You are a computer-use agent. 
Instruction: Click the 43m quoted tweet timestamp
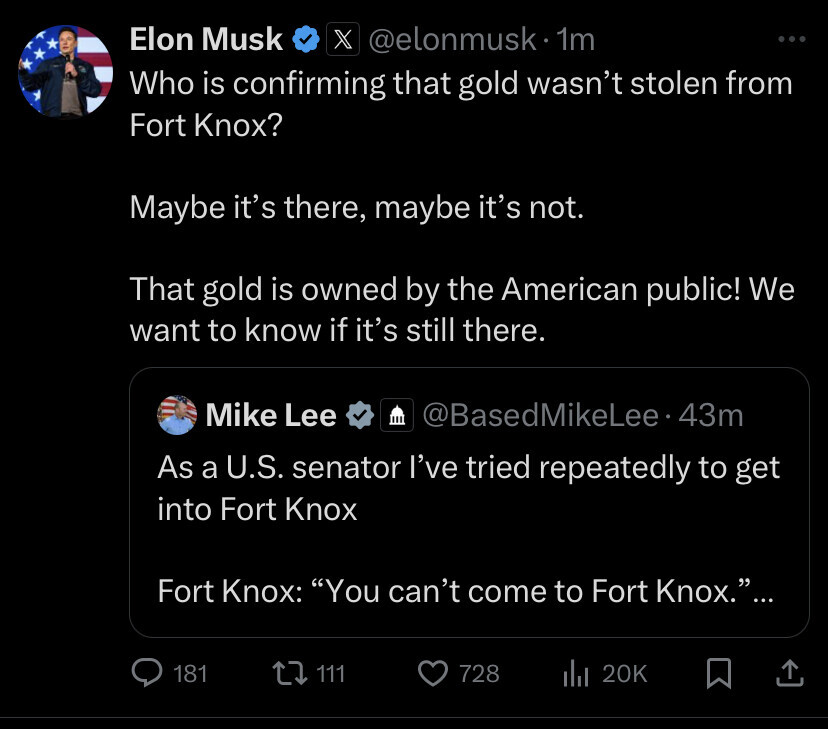[x=711, y=416]
